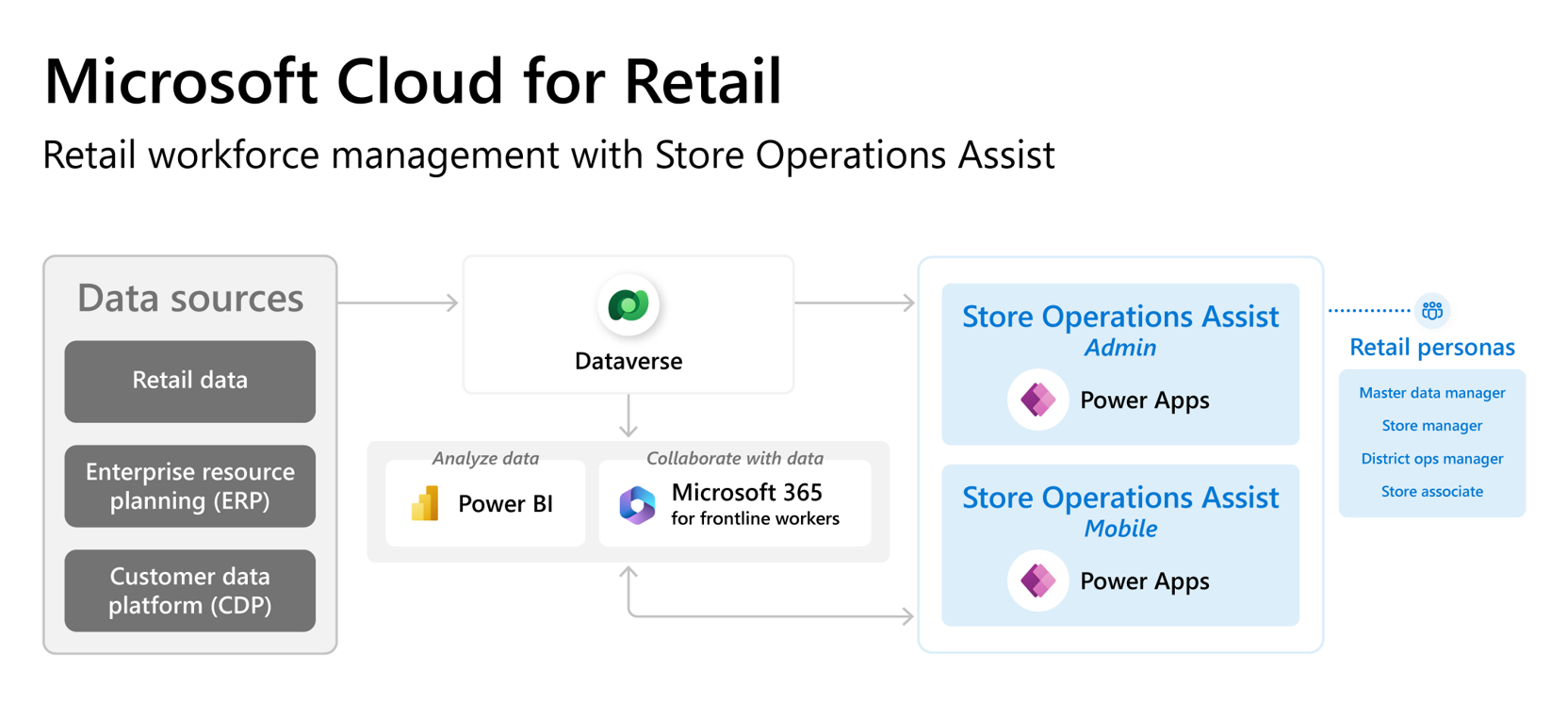1568x703 pixels.
Task: Click the 'Analyze data' caption
Action: coord(485,458)
